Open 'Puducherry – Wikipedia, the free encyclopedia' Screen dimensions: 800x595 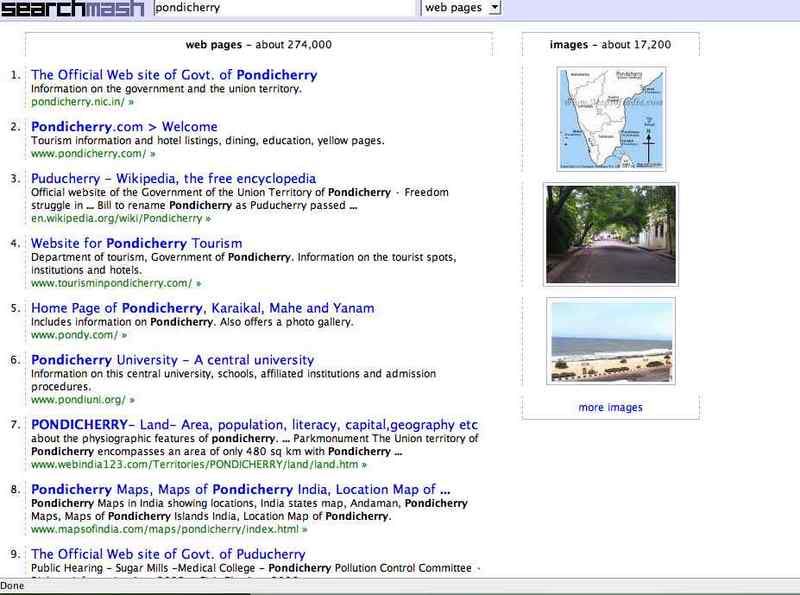[173, 179]
